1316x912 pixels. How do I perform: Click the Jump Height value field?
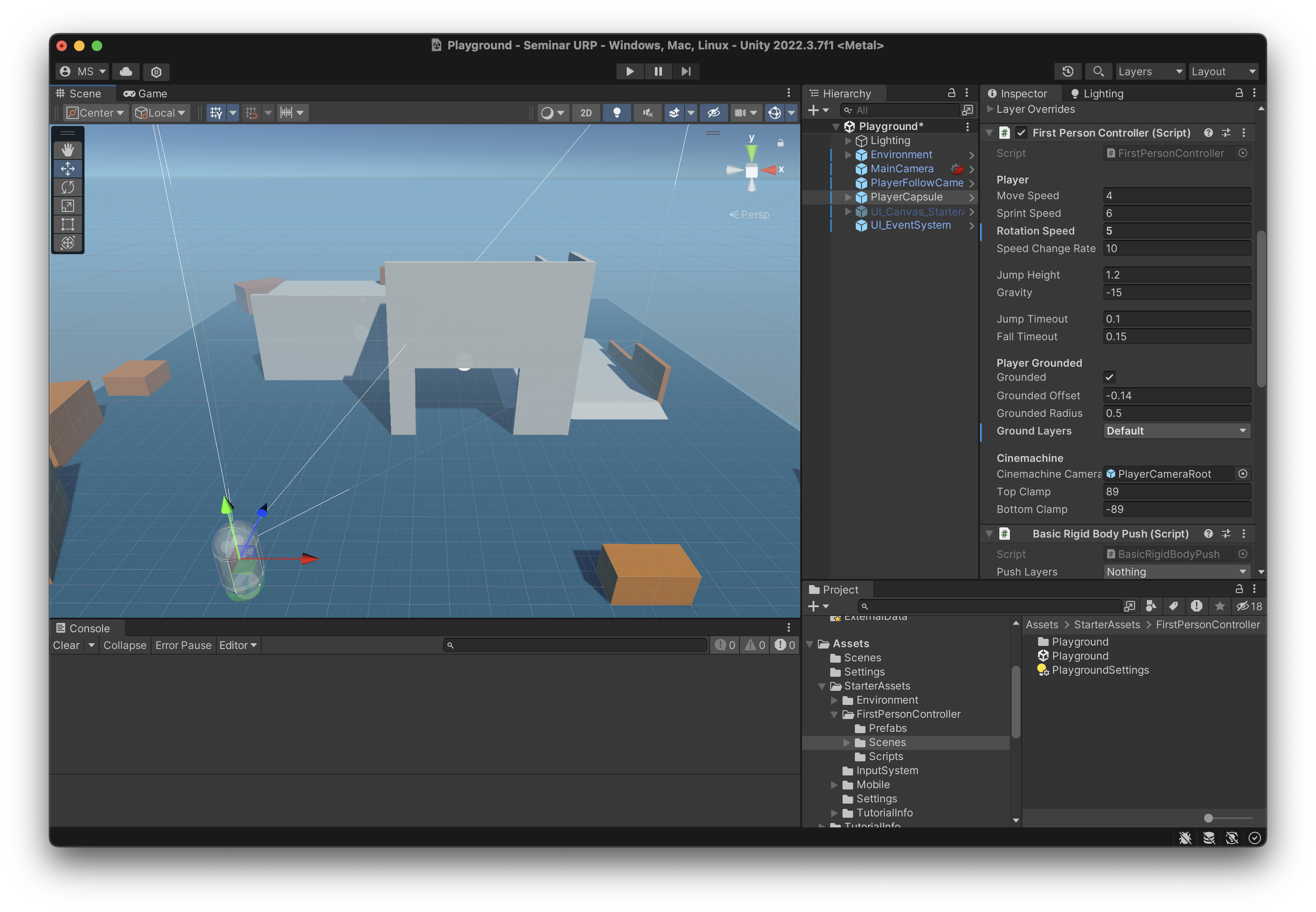[1177, 275]
